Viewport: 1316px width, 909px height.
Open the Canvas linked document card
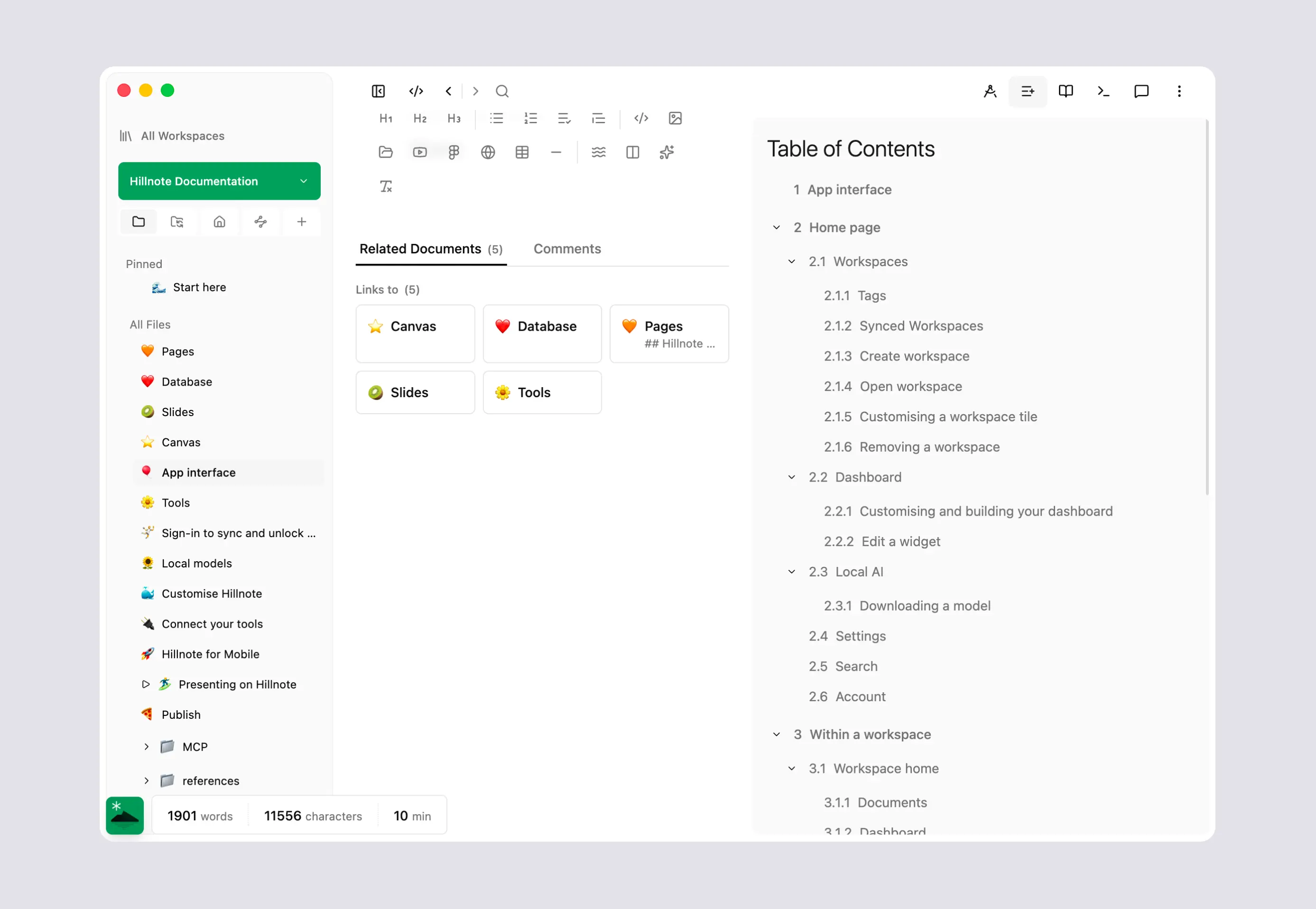(415, 334)
